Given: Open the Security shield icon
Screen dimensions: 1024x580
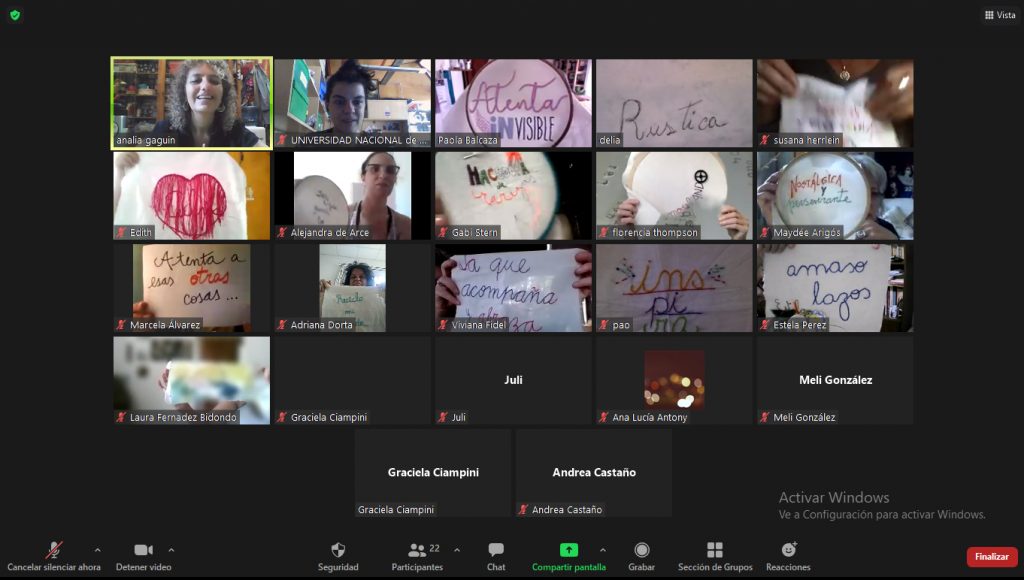Looking at the screenshot, I should point(338,551).
